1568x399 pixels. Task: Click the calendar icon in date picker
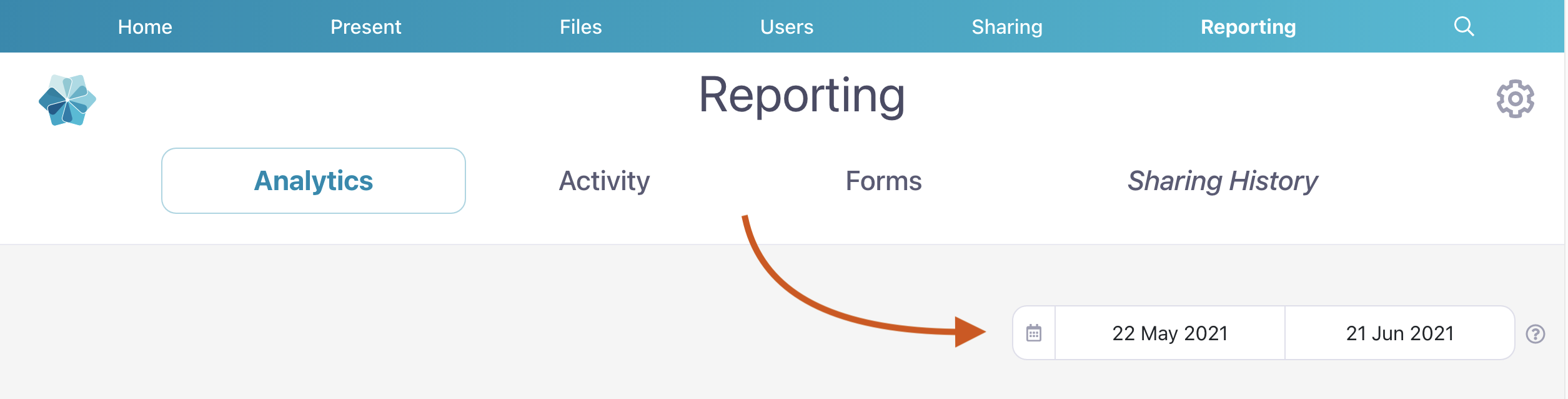point(1034,333)
